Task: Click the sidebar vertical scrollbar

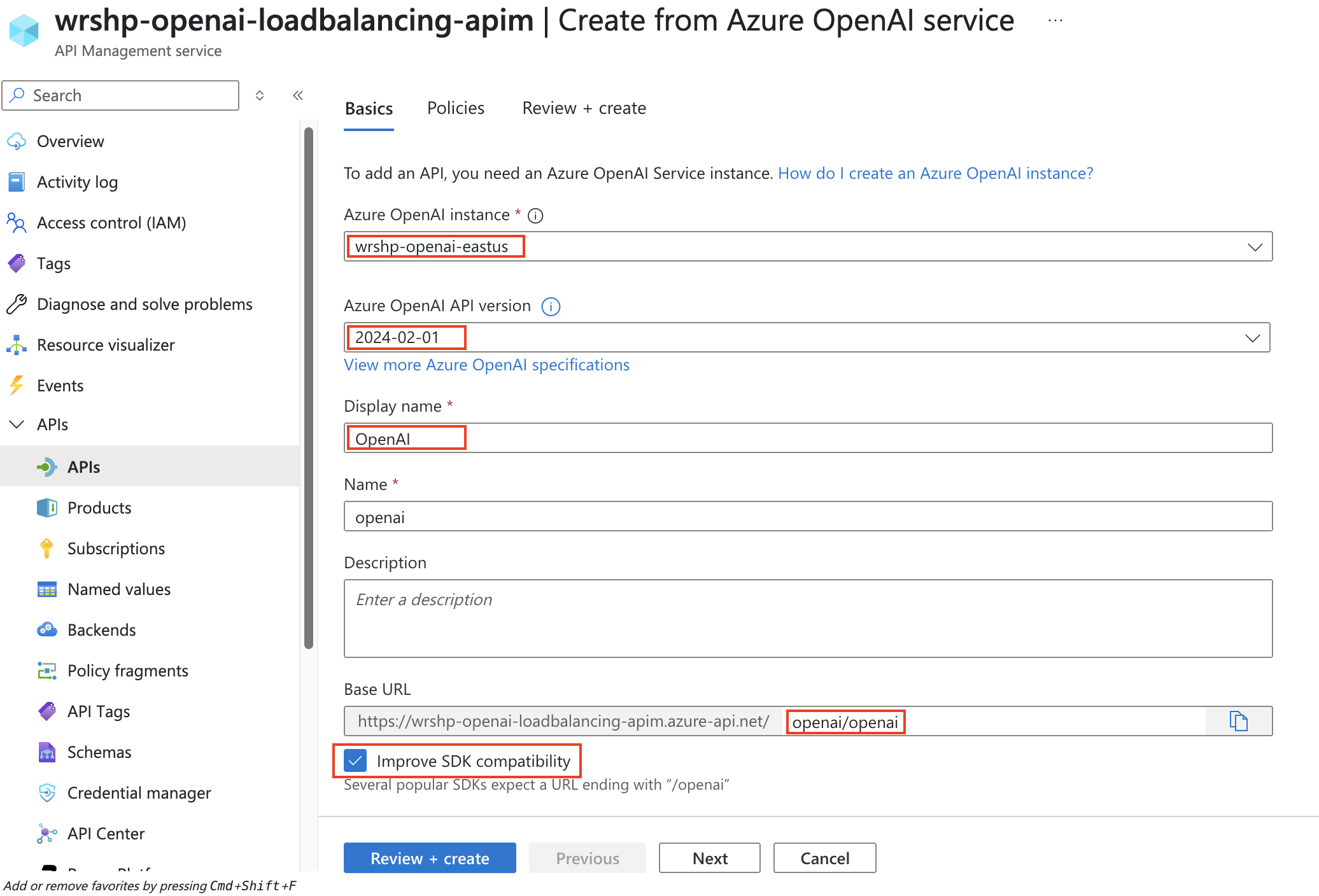Action: coord(309,388)
